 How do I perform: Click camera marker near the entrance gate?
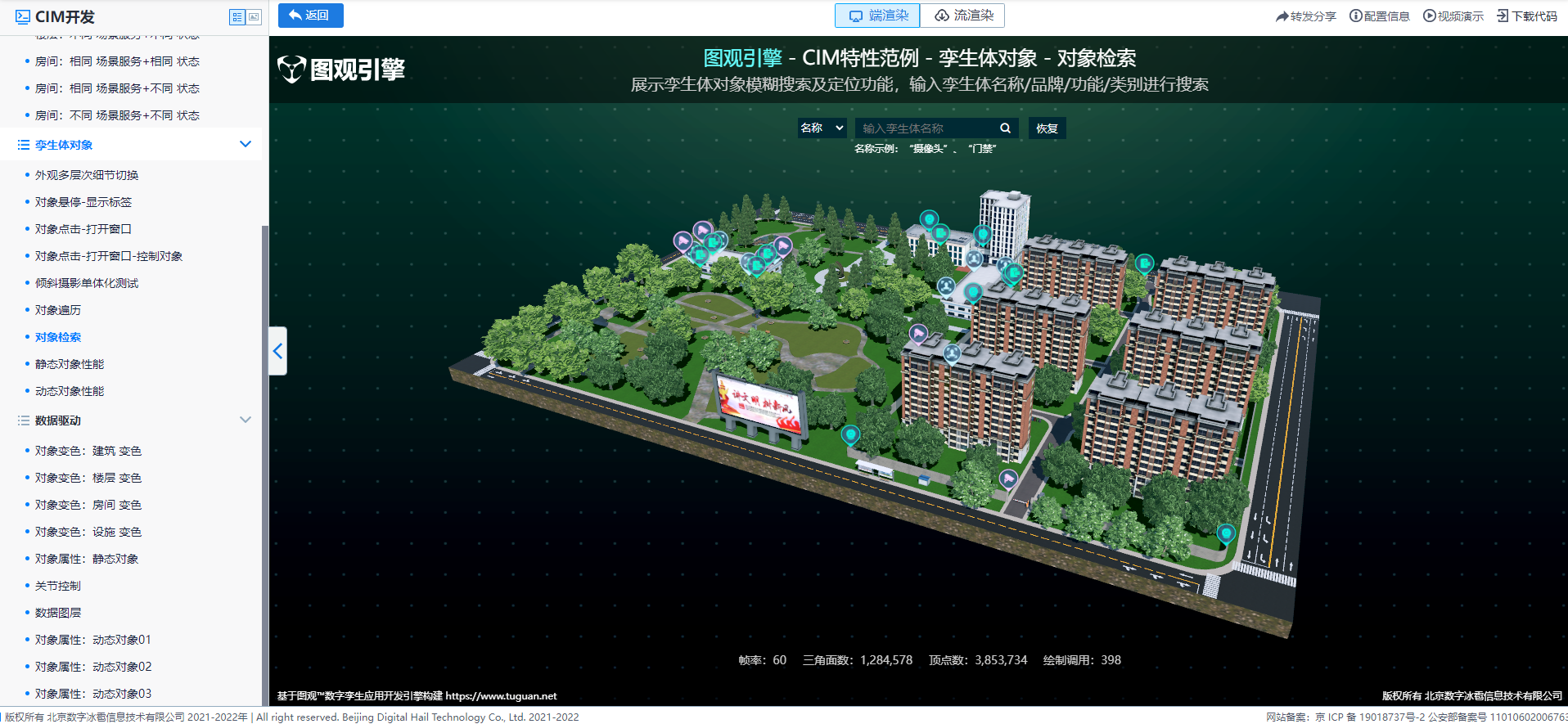[1008, 478]
